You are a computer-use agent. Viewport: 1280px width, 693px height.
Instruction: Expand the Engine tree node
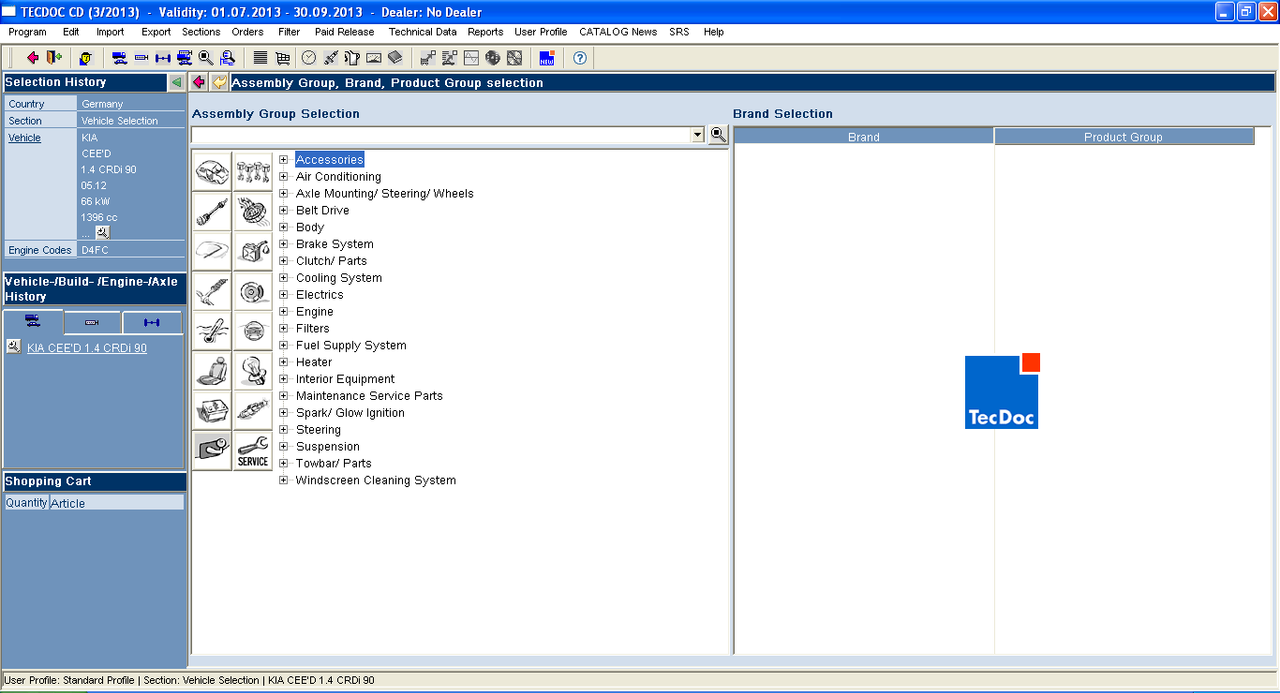284,312
